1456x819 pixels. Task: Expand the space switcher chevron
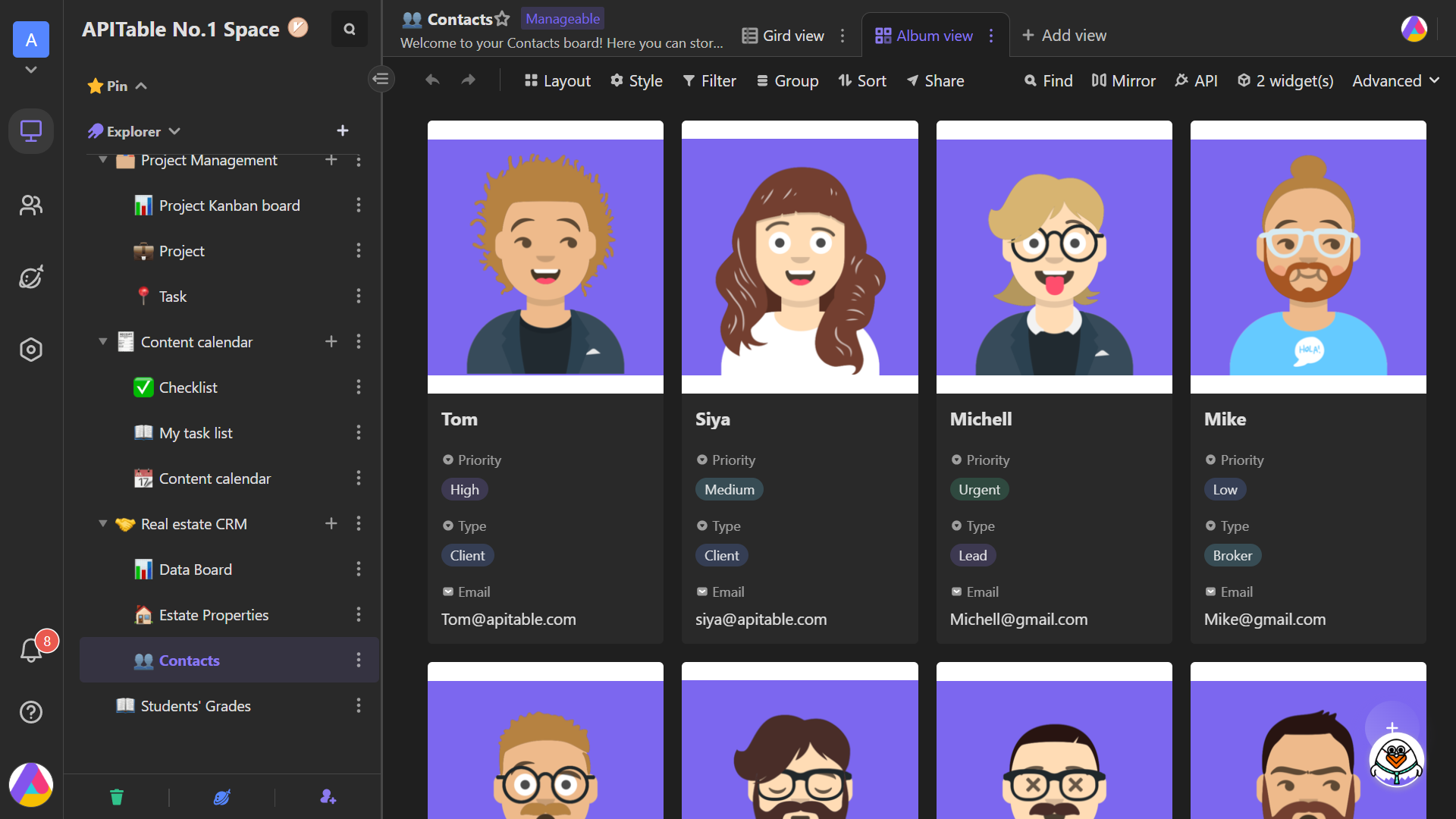(x=31, y=70)
